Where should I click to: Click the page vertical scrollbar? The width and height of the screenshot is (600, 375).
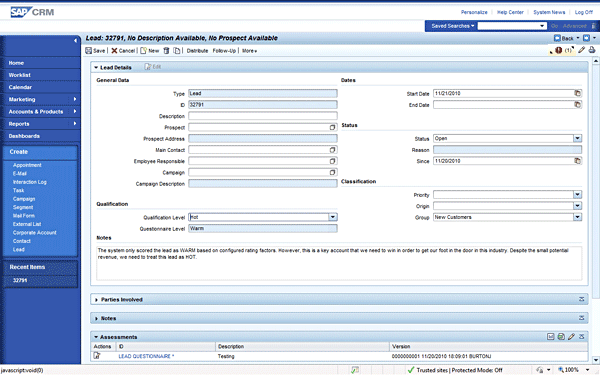[596, 210]
